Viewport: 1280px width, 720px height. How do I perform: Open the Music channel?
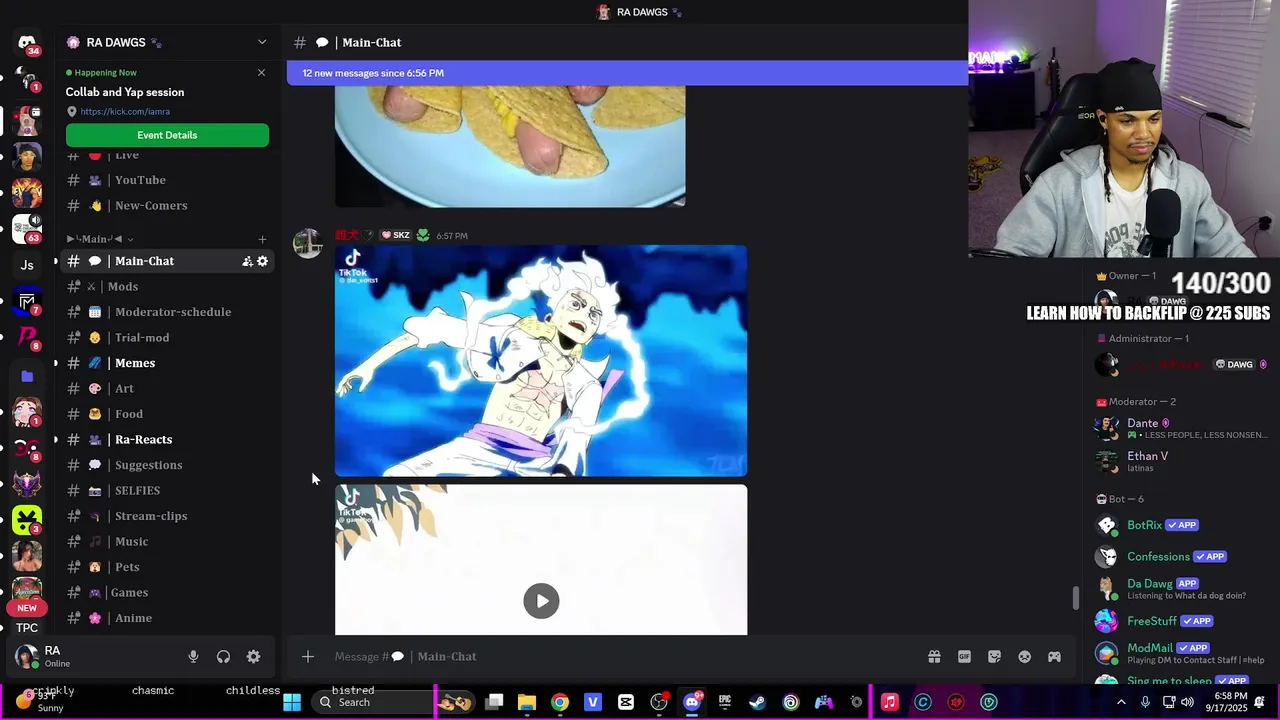tap(166, 542)
